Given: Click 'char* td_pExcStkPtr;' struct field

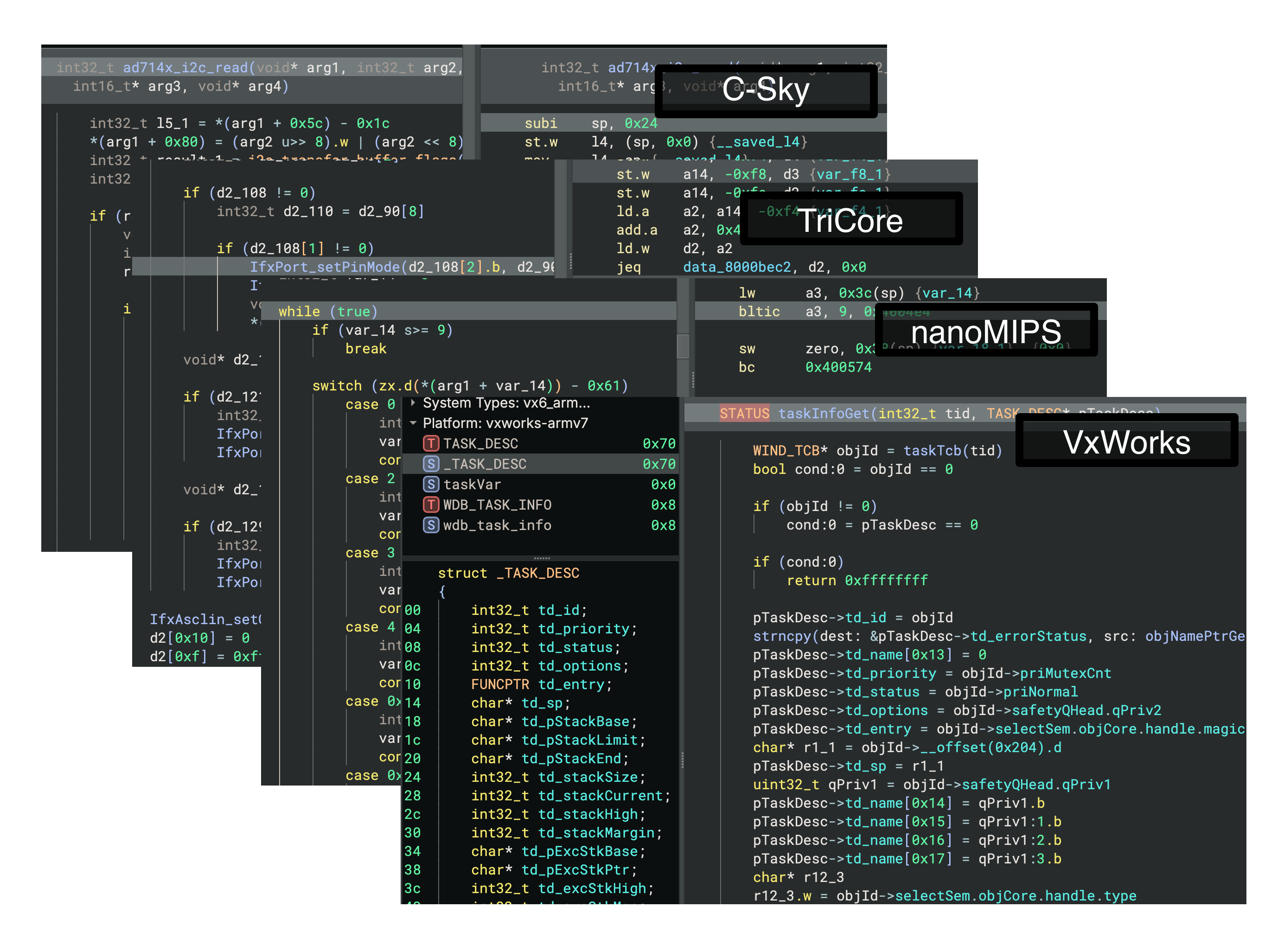Looking at the screenshot, I should tap(554, 870).
